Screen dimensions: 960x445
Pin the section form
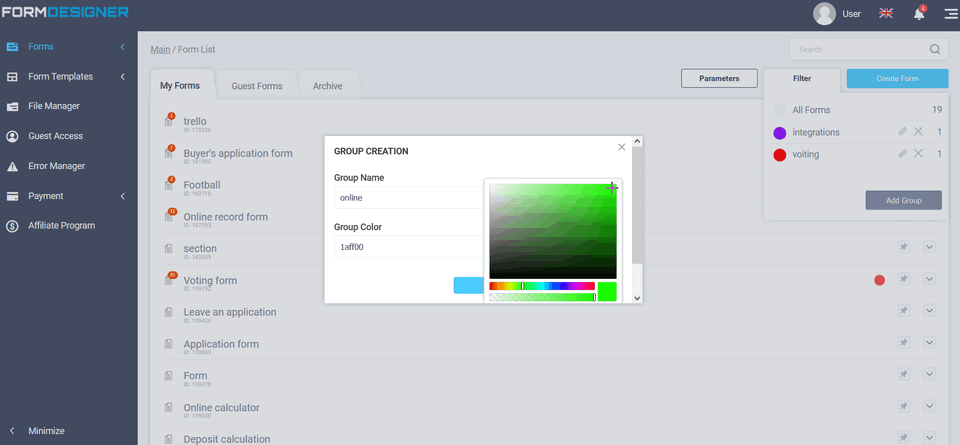coord(903,247)
